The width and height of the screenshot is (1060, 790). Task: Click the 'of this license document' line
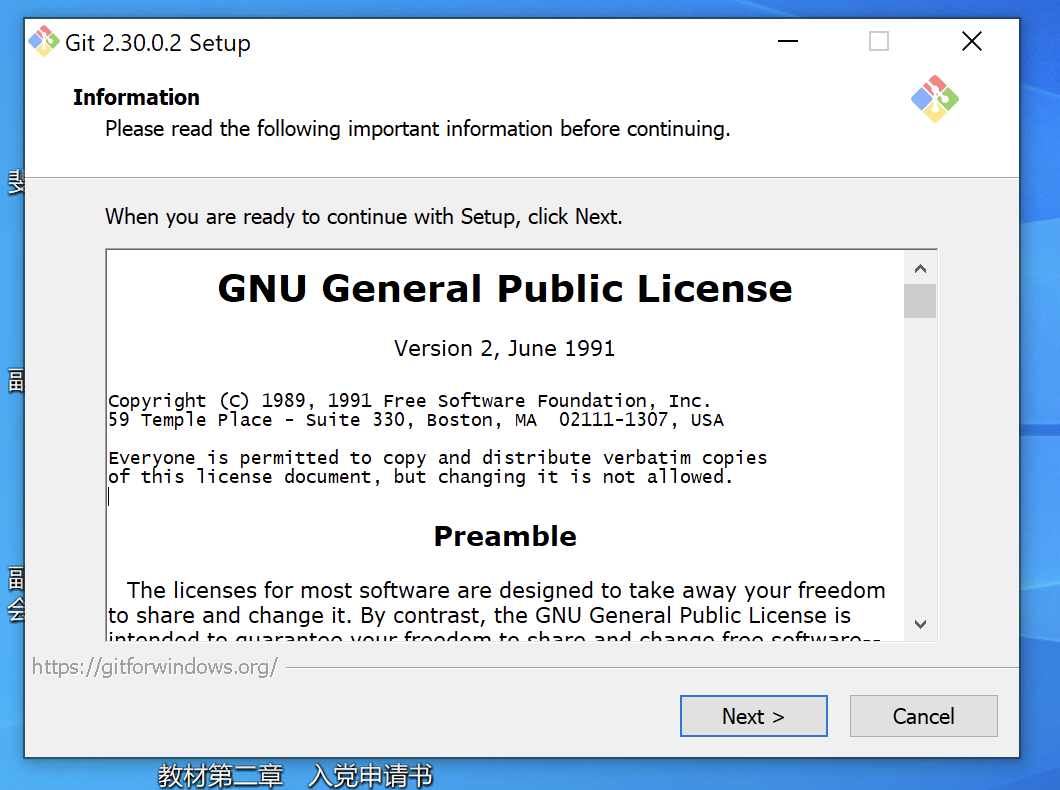click(x=420, y=476)
